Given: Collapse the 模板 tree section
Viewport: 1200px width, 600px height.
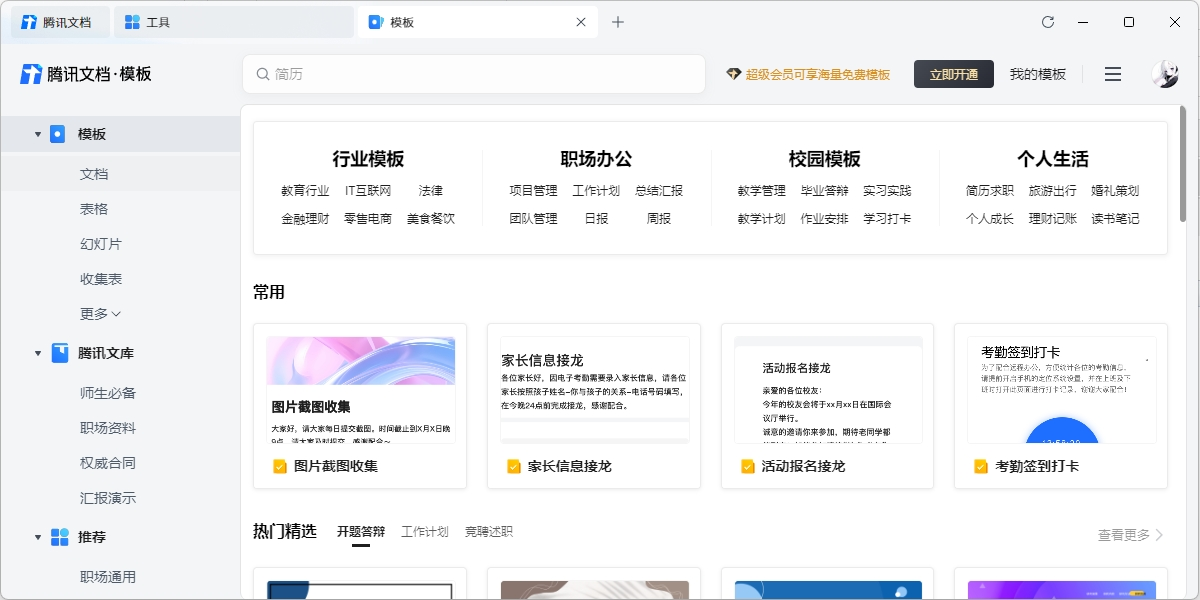Looking at the screenshot, I should (x=38, y=134).
